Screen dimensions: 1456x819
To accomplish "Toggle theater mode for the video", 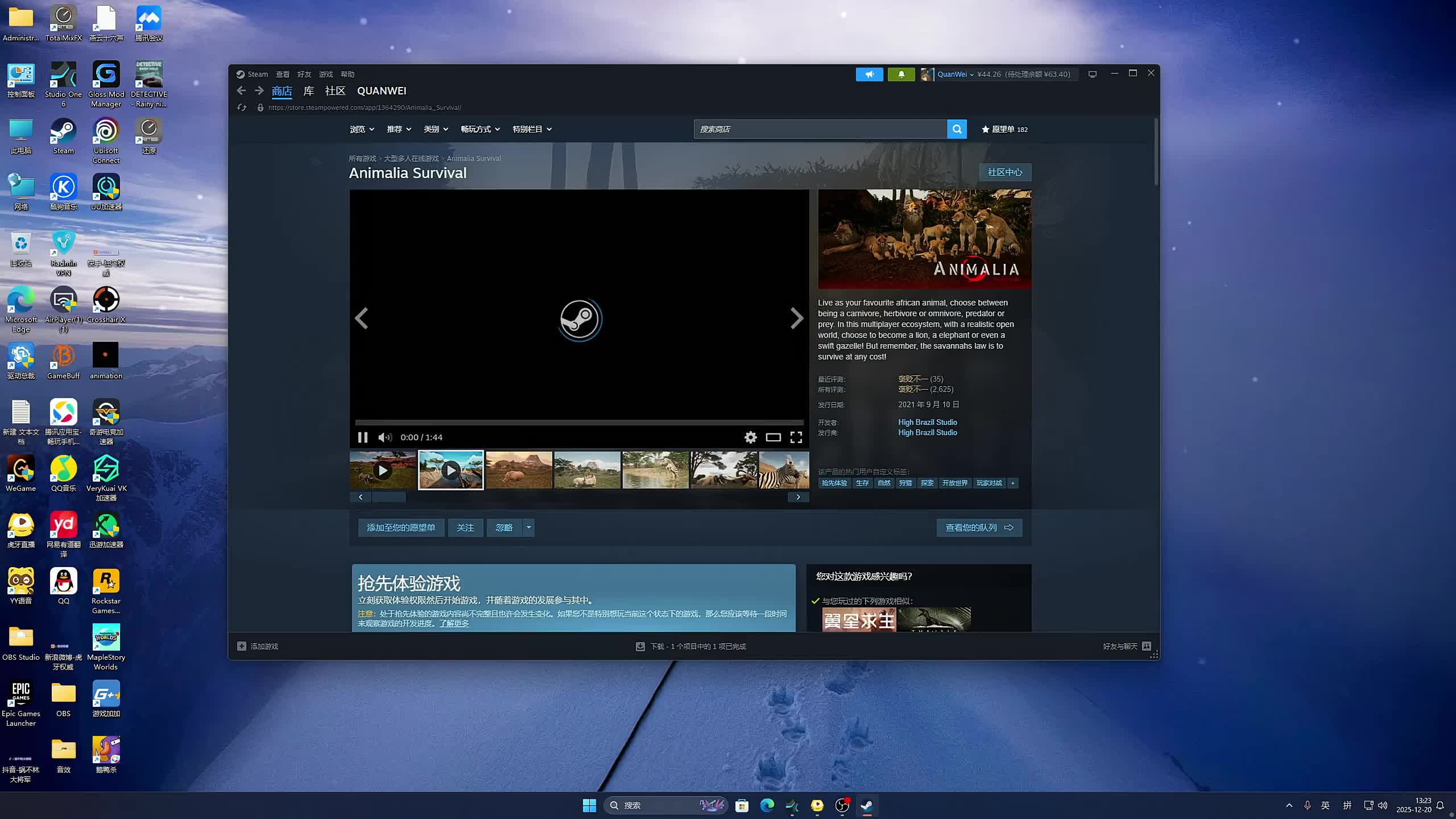I will coord(773,437).
